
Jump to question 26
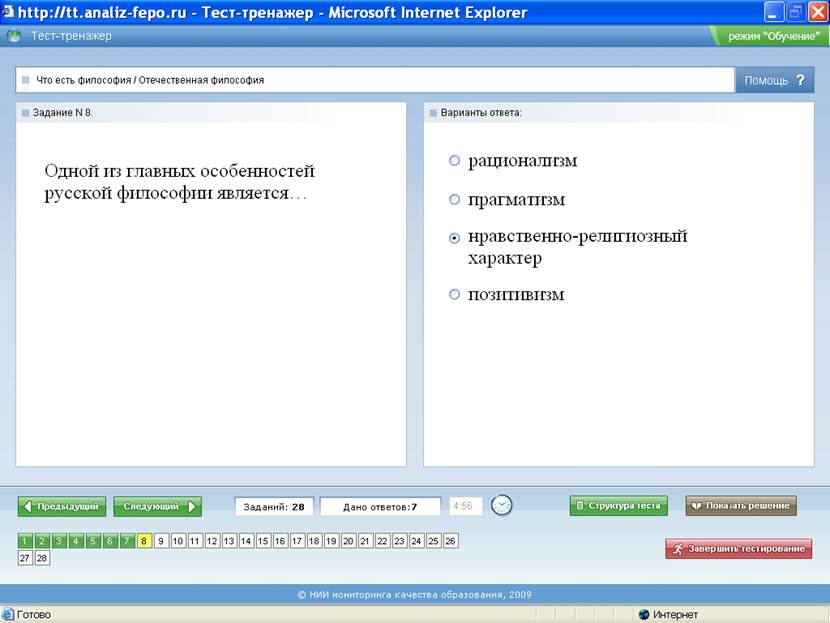(450, 541)
